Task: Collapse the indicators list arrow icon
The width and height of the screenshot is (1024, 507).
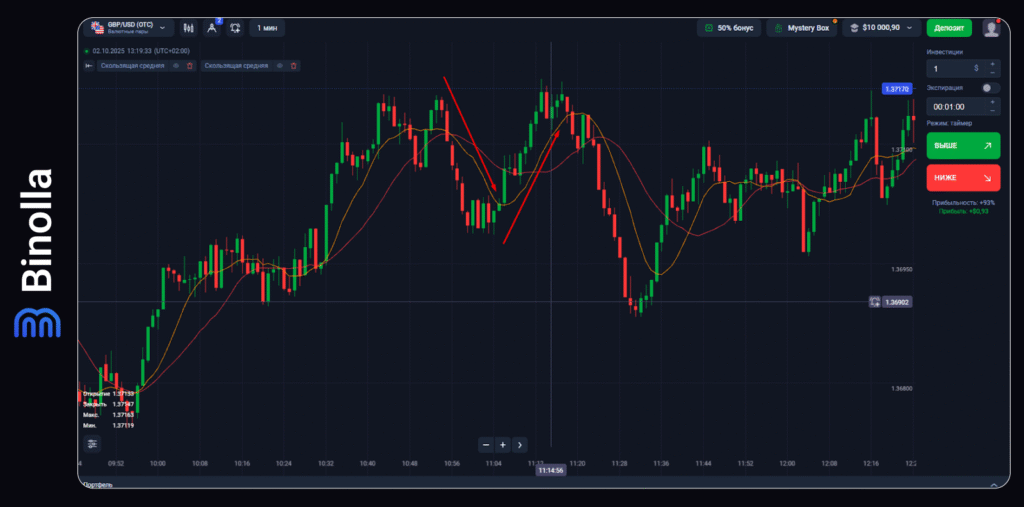Action: (88, 66)
